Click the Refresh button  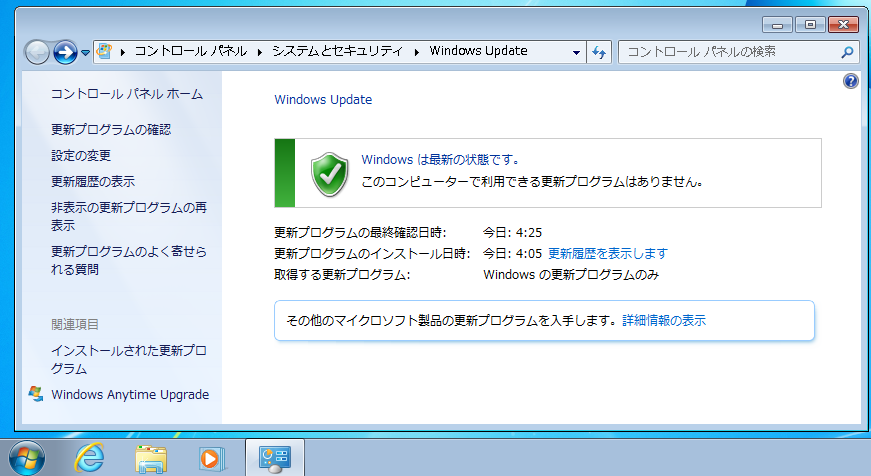point(599,52)
